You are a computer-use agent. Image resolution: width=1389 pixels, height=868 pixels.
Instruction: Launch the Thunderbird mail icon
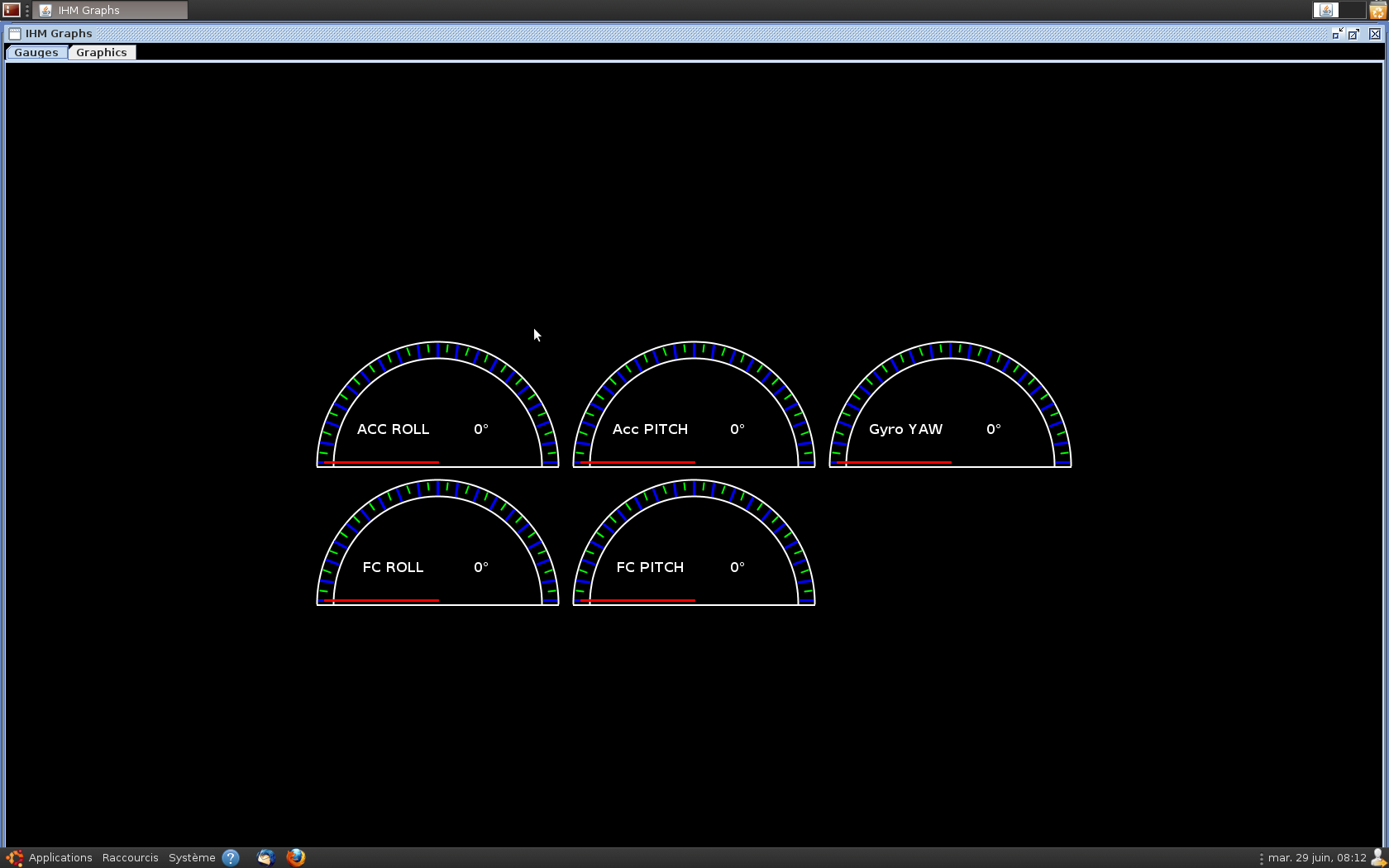265,857
